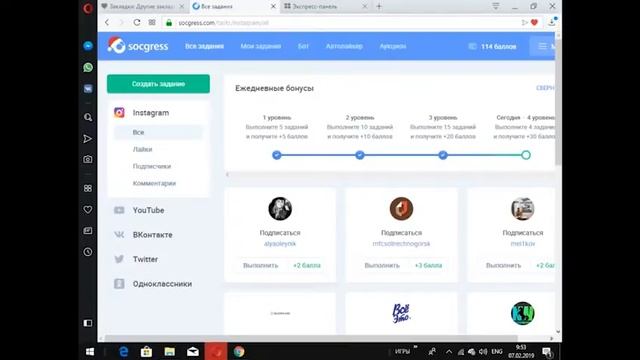Click the 1 уровень bonus checkpoint
Viewport: 640px width, 360px height.
click(277, 155)
